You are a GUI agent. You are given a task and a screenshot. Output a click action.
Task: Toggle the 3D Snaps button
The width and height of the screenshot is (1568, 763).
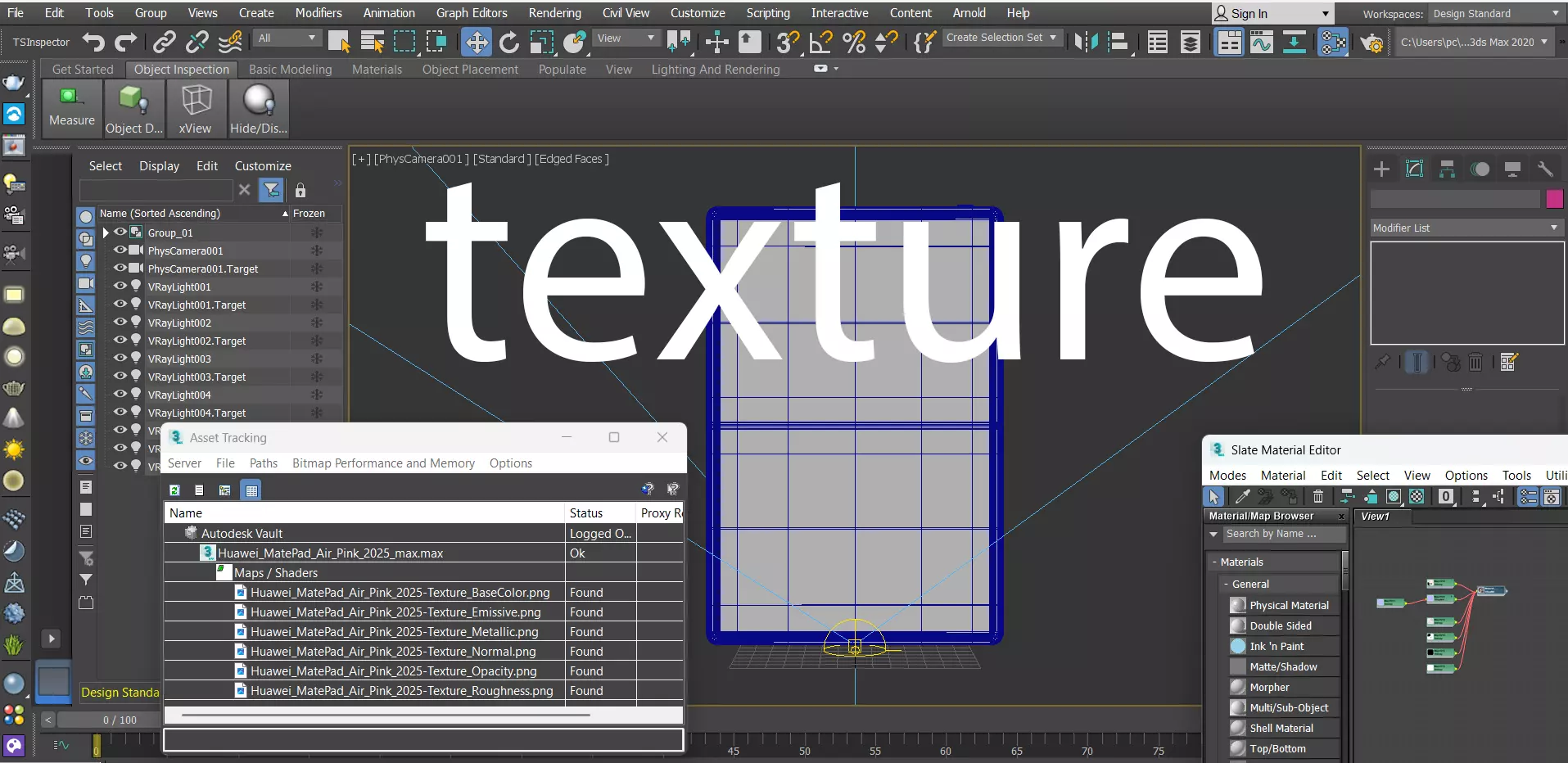pos(788,42)
